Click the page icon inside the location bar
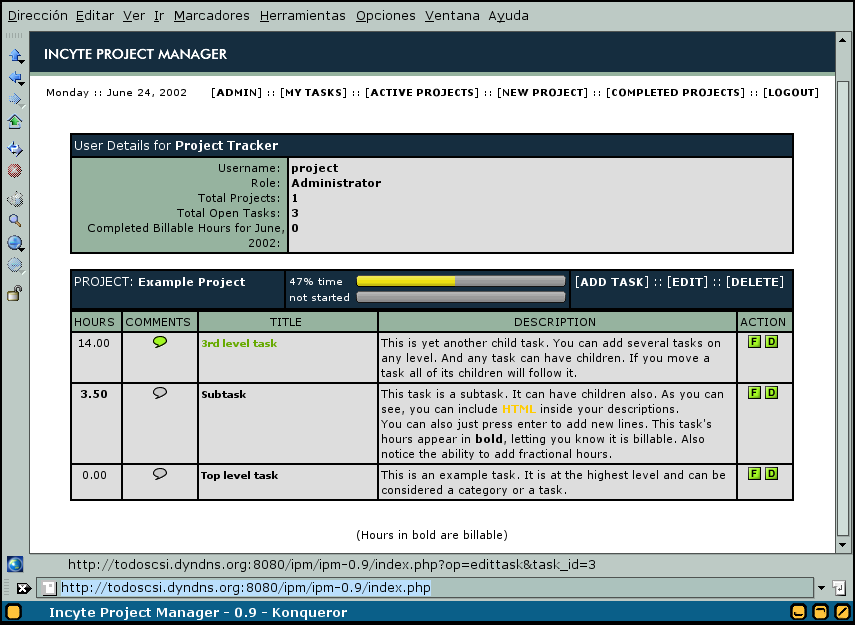The image size is (855, 625). (x=50, y=588)
